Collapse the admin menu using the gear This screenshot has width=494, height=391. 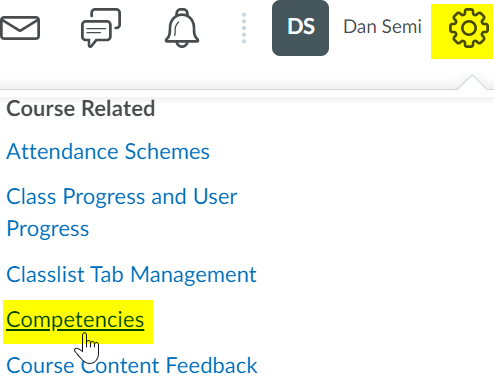(468, 28)
